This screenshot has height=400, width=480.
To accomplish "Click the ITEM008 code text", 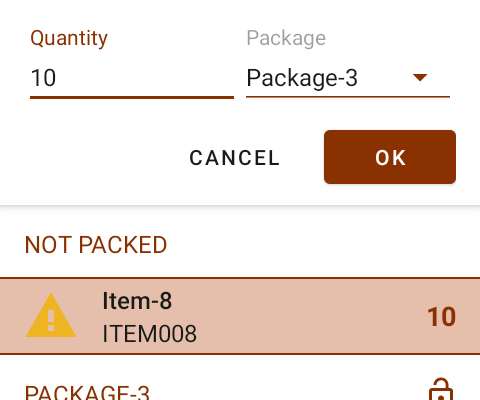I will (x=149, y=334).
